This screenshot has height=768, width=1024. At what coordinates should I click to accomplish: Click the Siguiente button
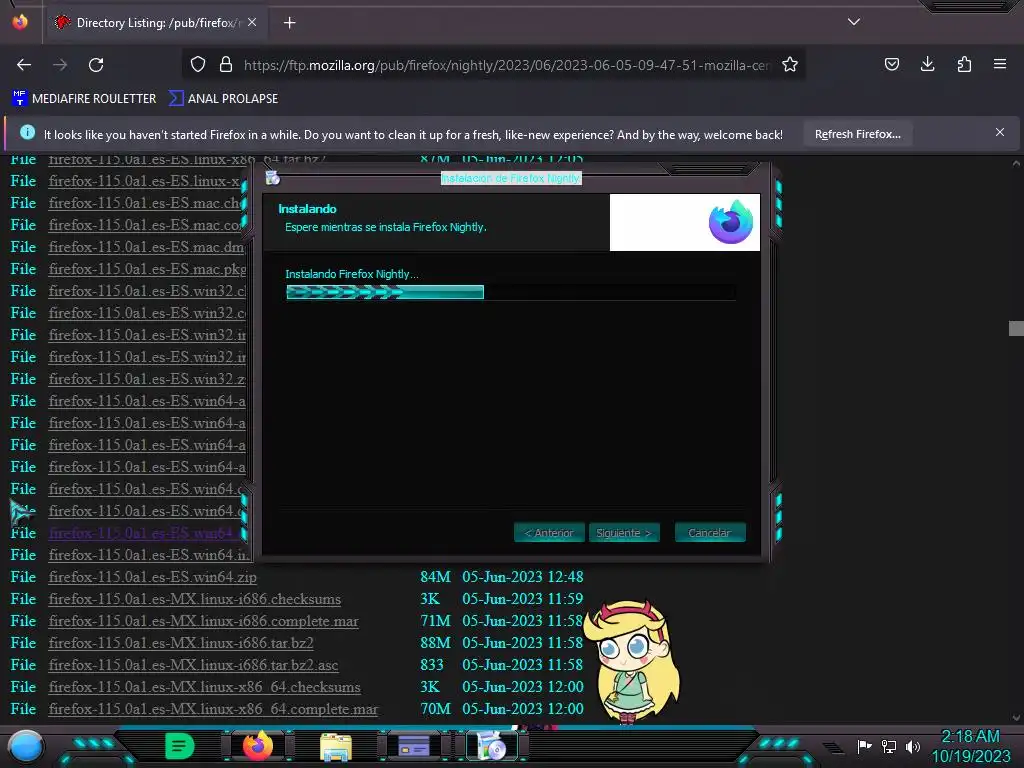pos(624,533)
